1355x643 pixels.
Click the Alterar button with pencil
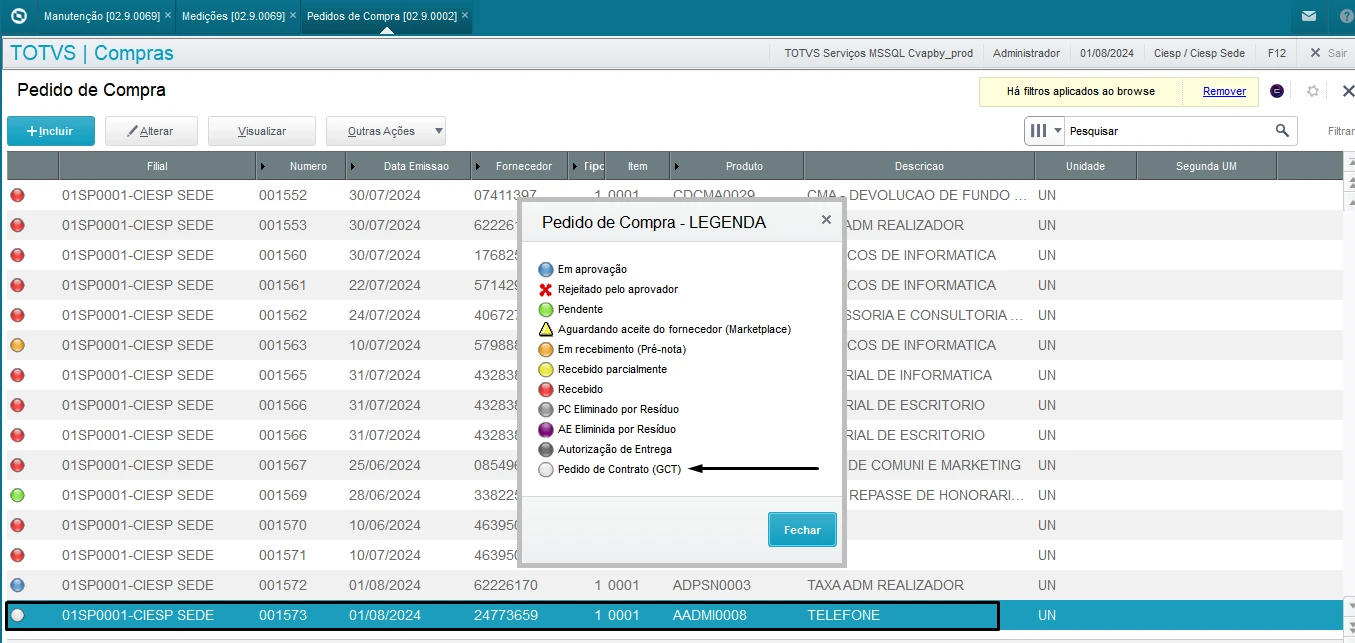pyautogui.click(x=151, y=131)
